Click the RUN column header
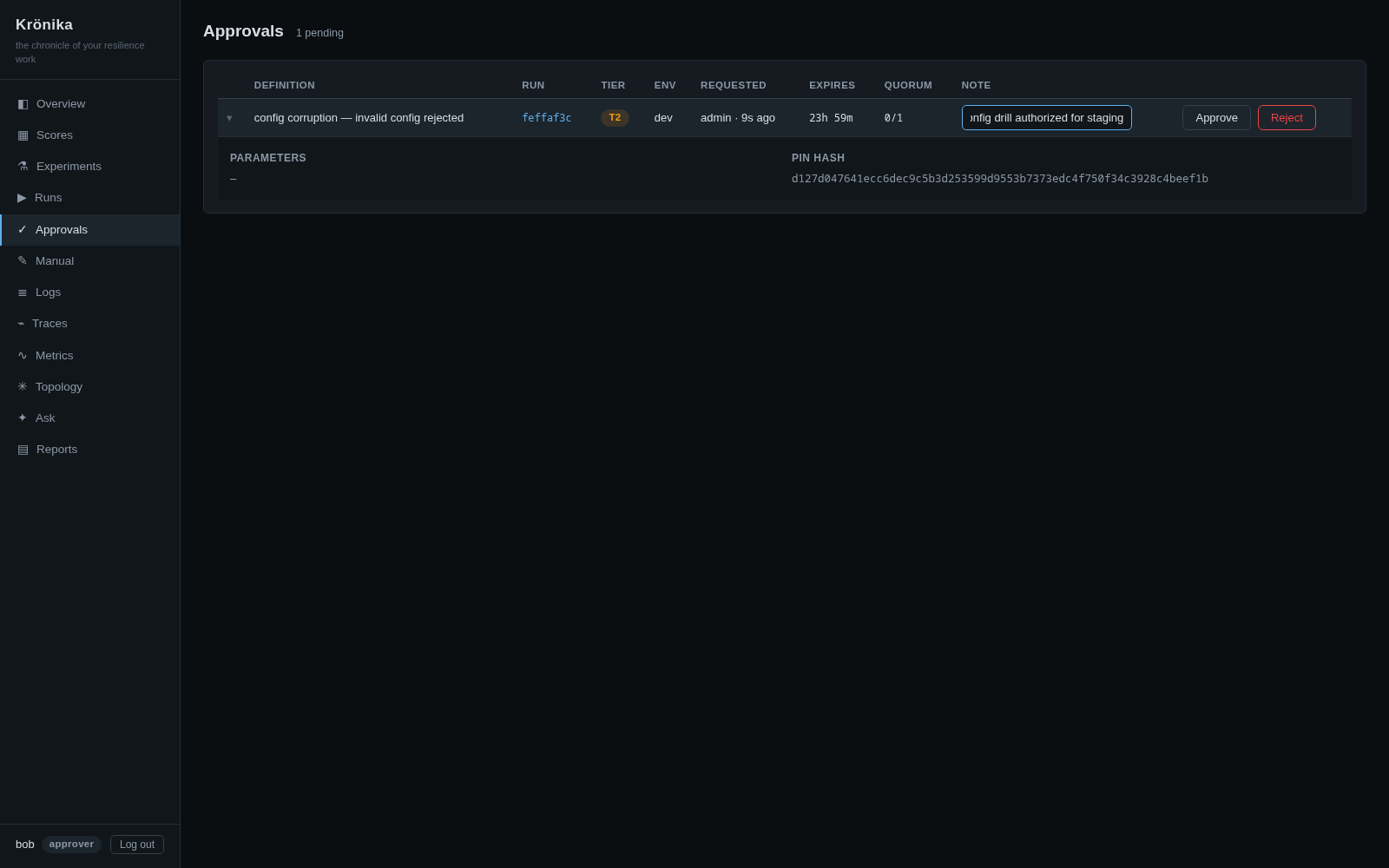This screenshot has width=1389, height=868. pos(533,85)
